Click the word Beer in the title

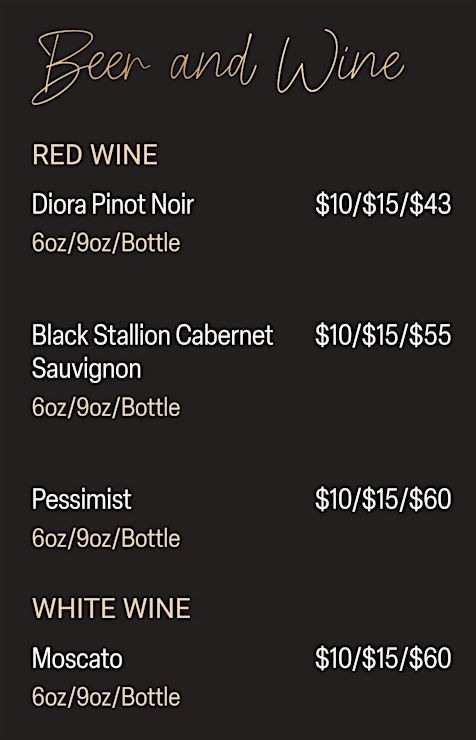[91, 67]
